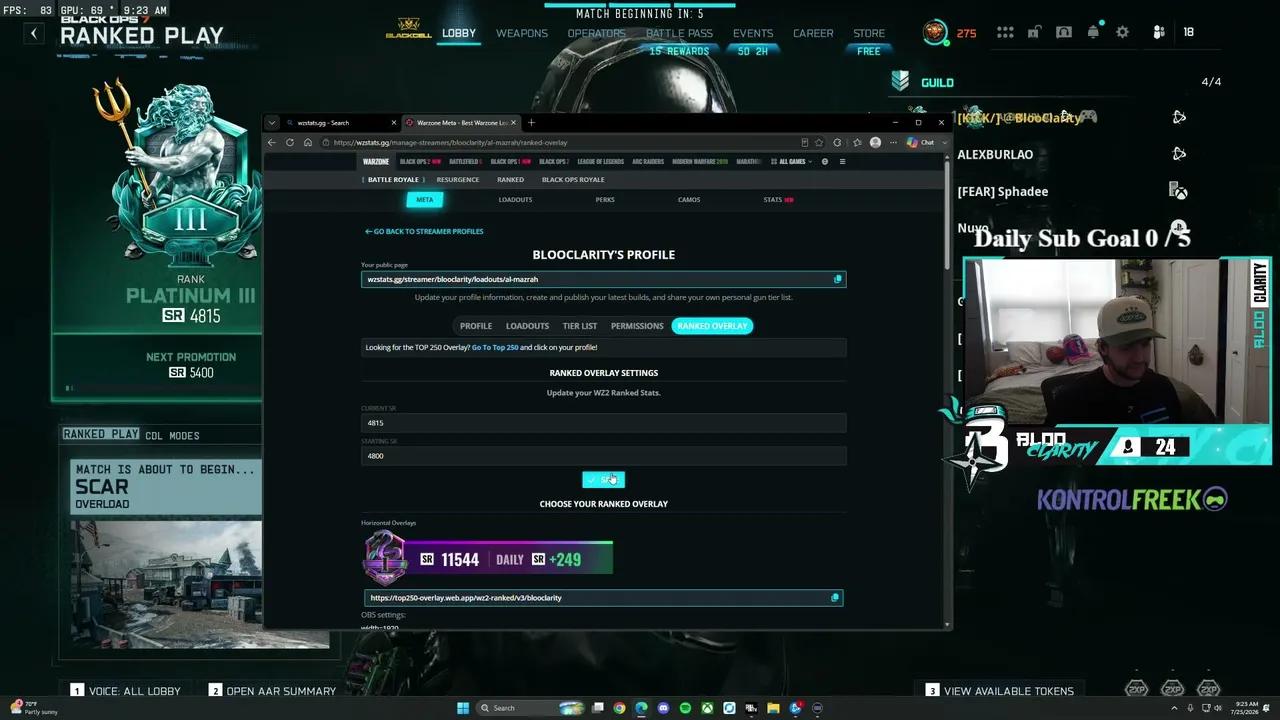Open the Tier List profile tab
Viewport: 1280px width, 720px height.
tap(580, 326)
